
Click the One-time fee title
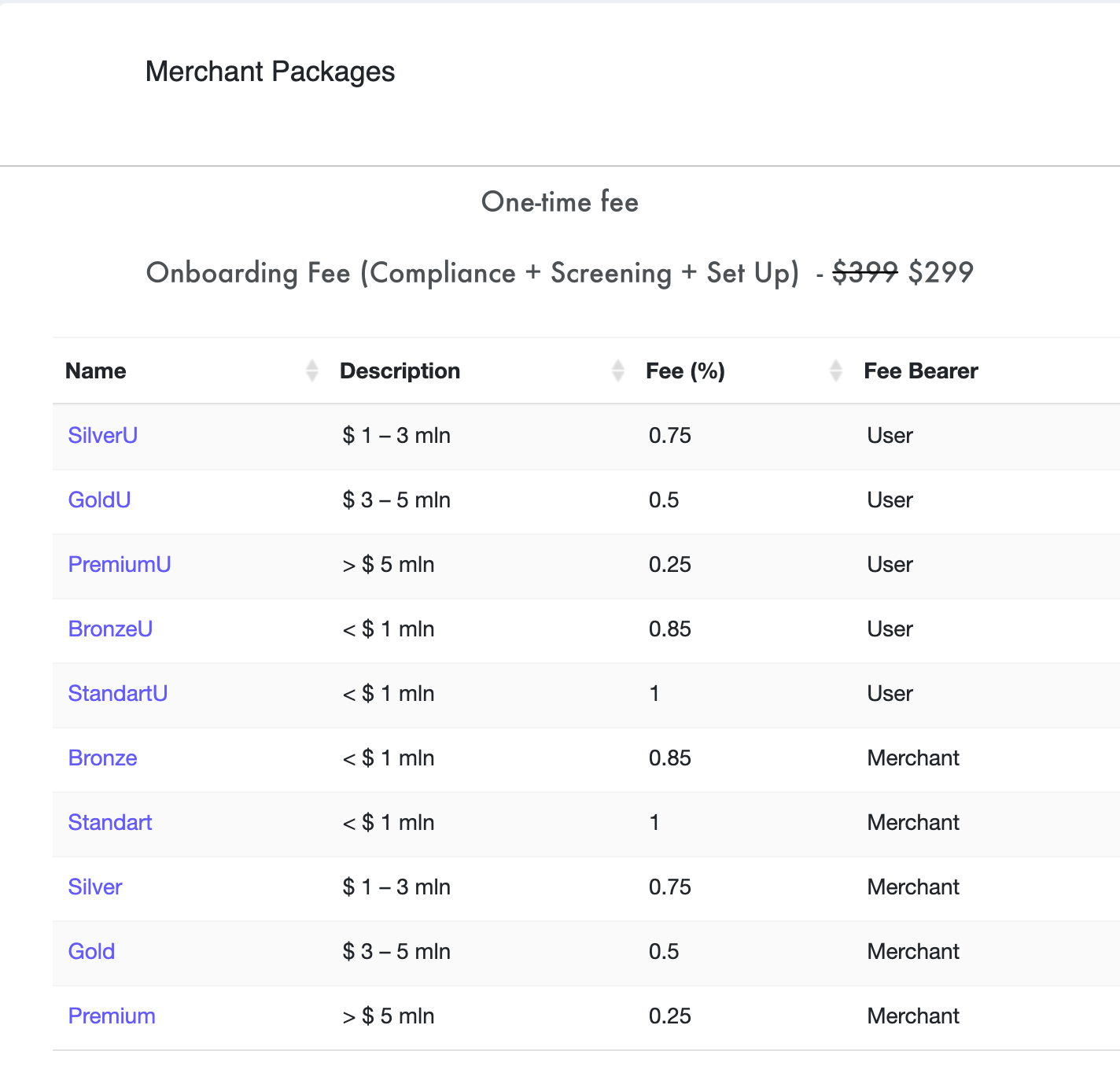(x=559, y=202)
